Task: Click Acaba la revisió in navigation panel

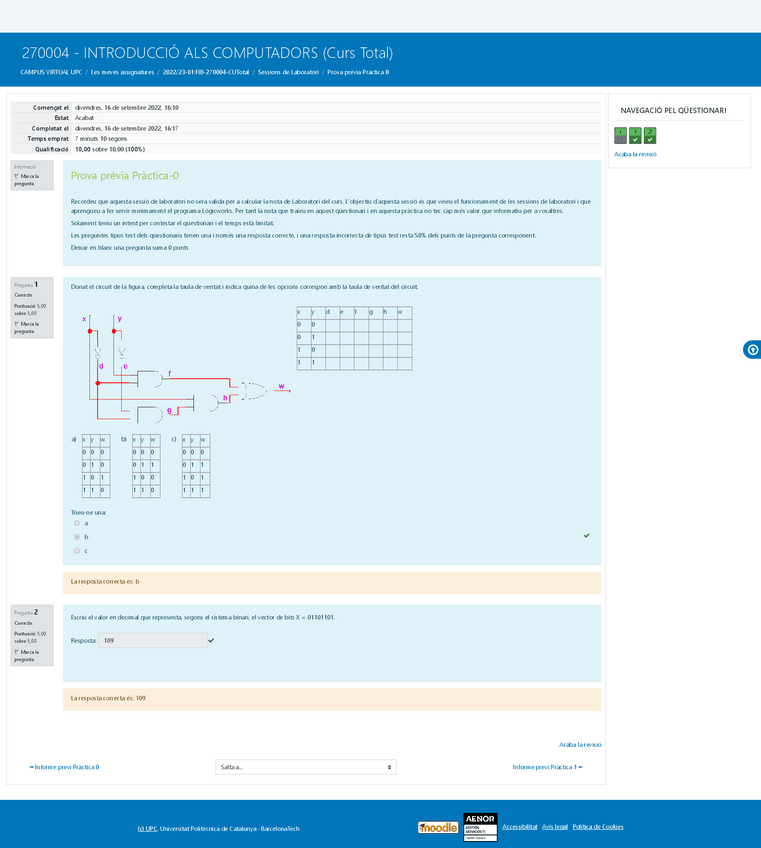Action: 635,154
